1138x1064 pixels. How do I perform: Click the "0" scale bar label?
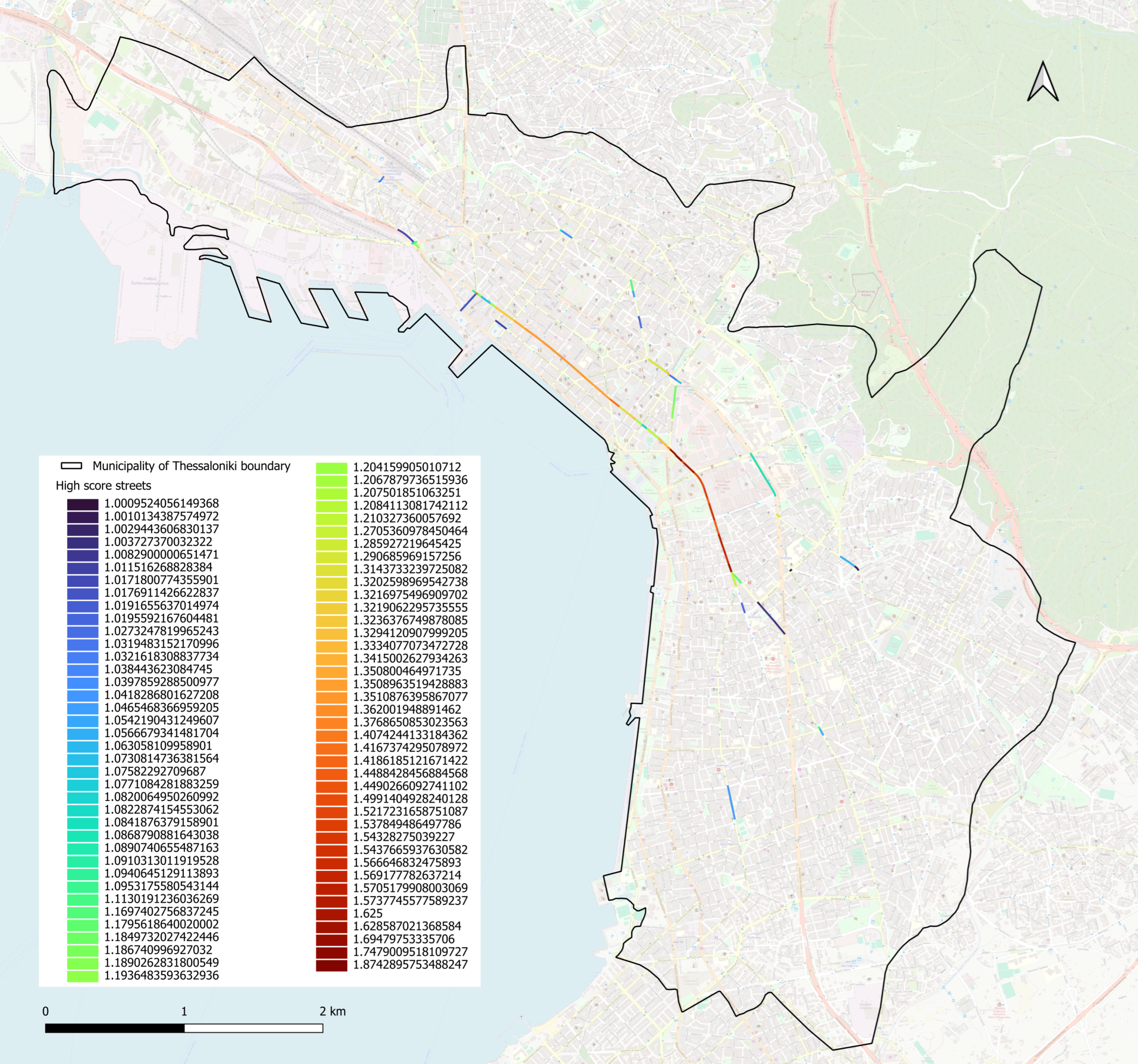[46, 1011]
